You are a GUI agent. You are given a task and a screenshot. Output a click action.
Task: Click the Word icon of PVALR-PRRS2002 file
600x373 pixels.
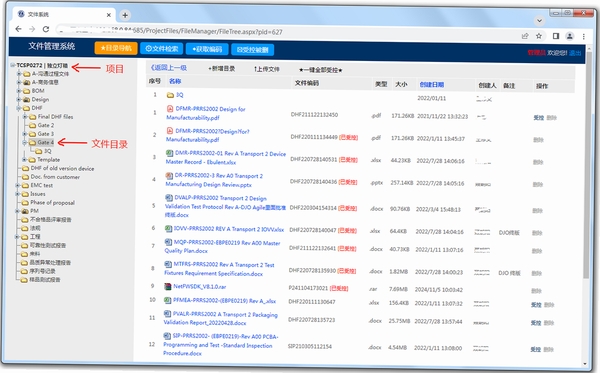tap(167, 314)
